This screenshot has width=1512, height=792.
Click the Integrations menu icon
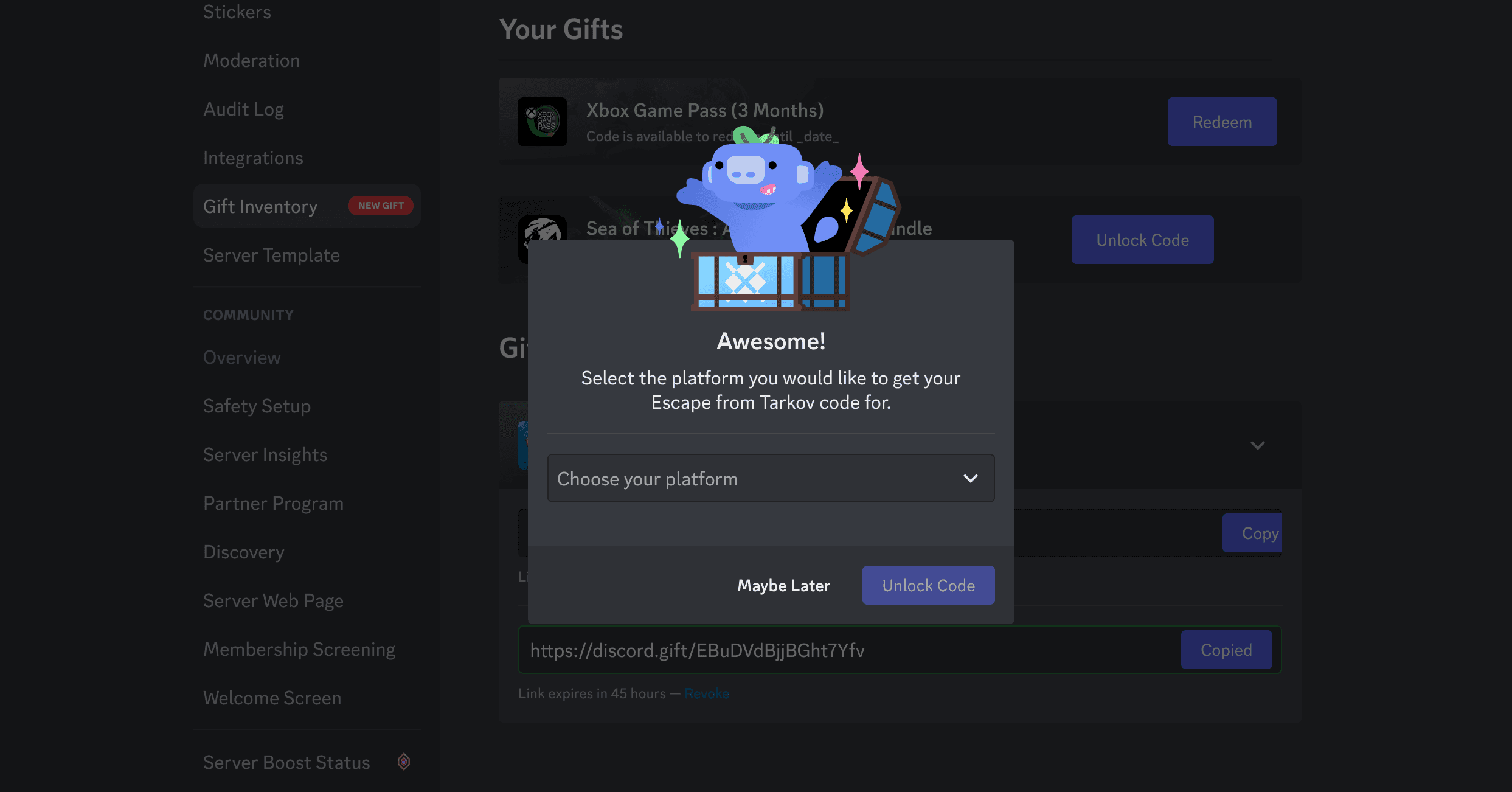[252, 157]
